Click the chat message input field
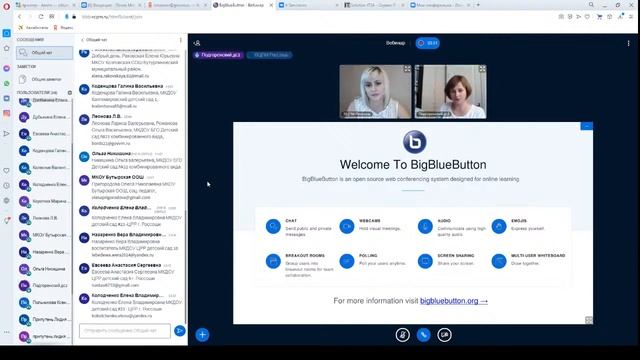Viewport: 640px width, 360px height. click(125, 331)
